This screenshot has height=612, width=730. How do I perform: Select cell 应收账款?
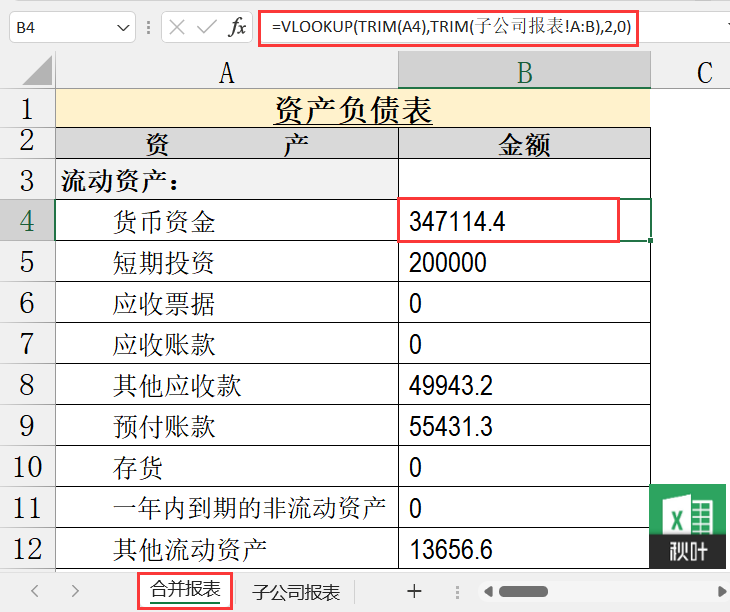[x=227, y=343]
